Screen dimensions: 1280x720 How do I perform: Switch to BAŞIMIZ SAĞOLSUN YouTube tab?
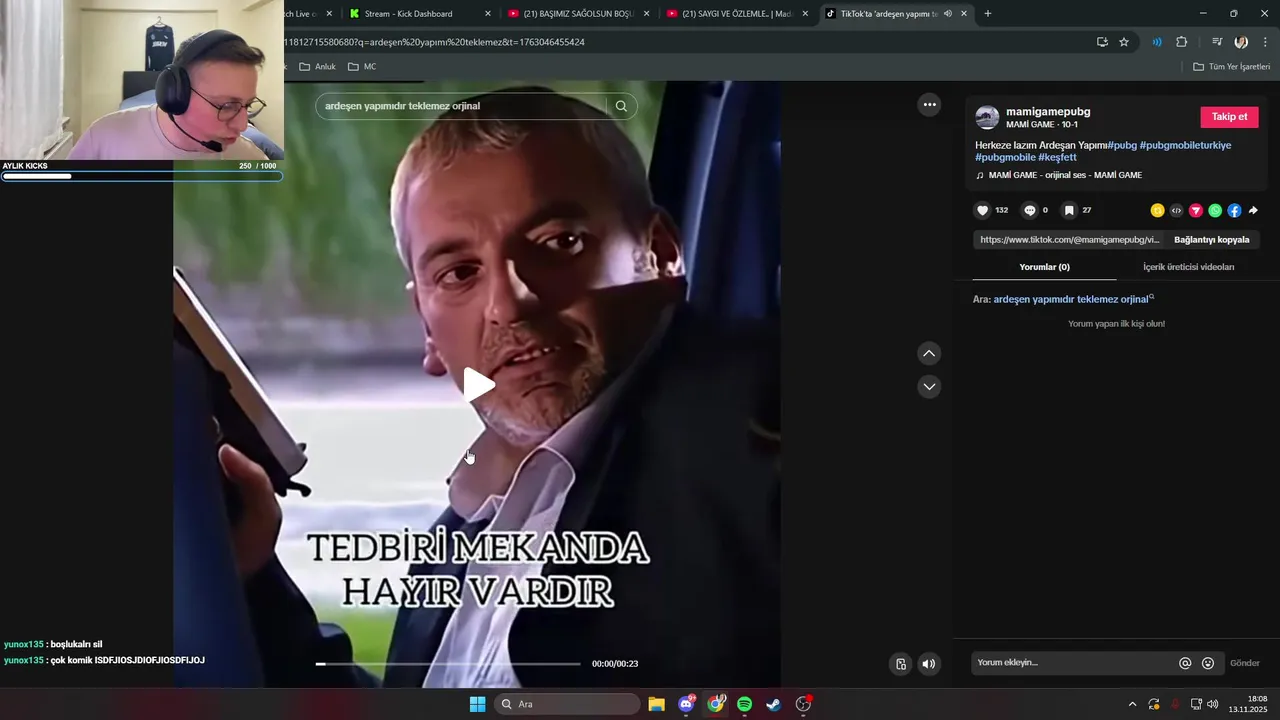point(578,13)
